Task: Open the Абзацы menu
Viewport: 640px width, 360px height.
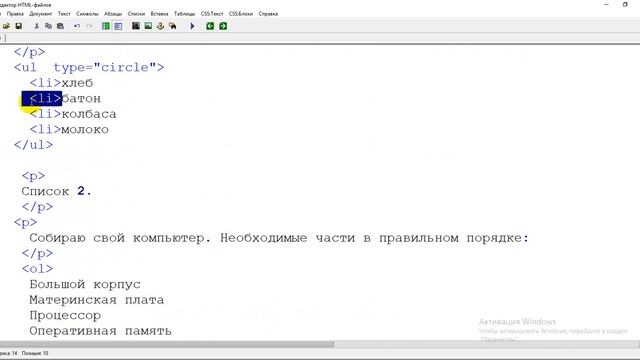Action: [113, 14]
